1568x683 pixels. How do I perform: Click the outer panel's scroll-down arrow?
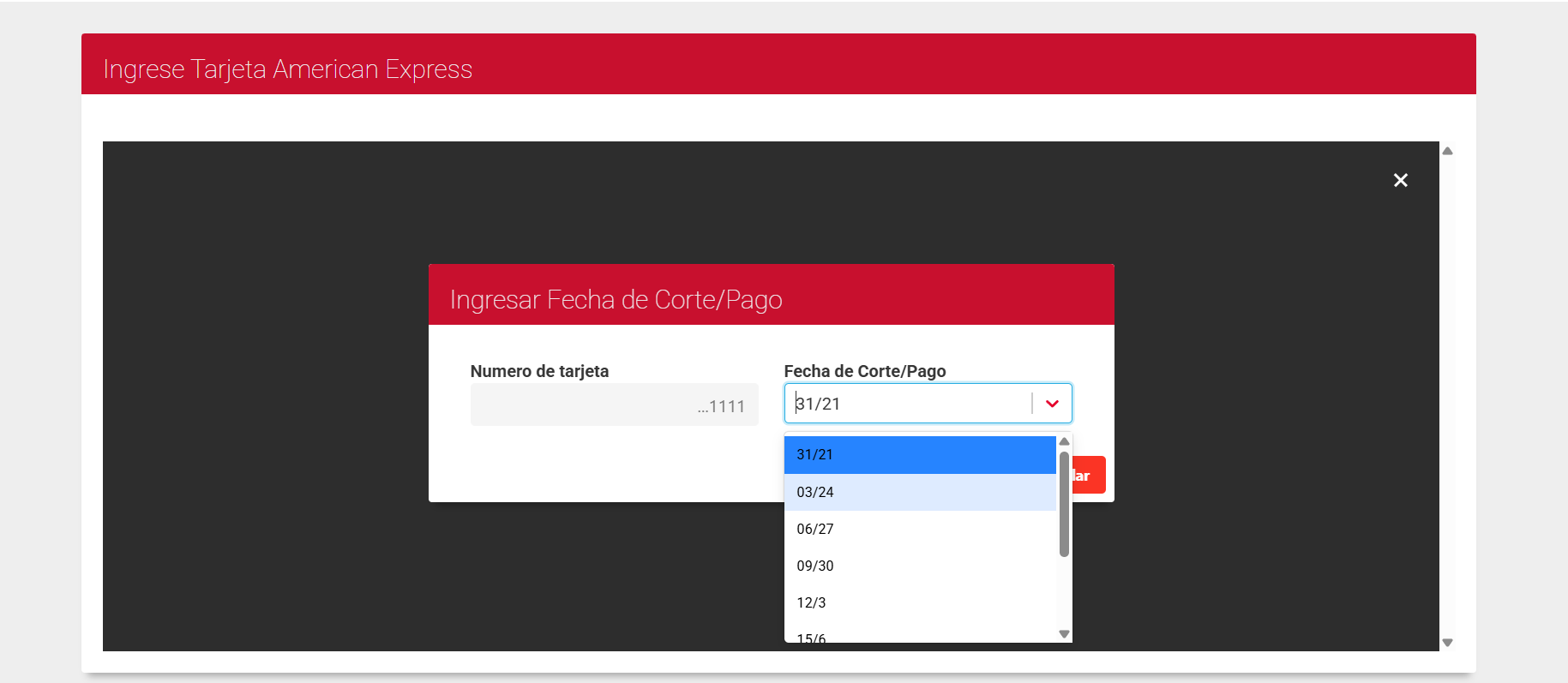pos(1447,642)
